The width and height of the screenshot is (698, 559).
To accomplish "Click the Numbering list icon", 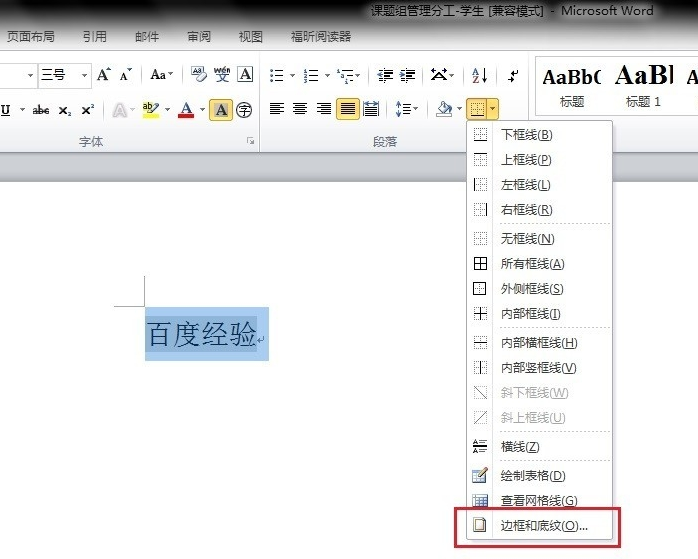I will [x=311, y=75].
